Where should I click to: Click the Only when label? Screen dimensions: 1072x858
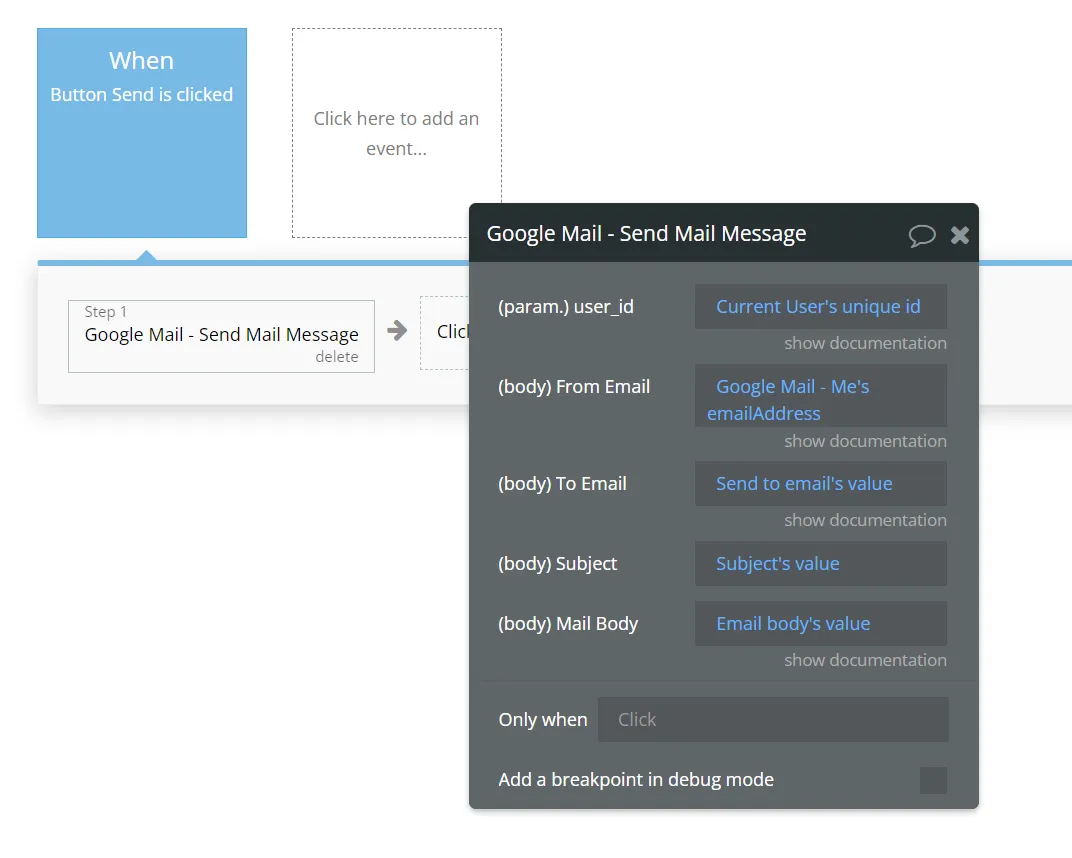(543, 719)
